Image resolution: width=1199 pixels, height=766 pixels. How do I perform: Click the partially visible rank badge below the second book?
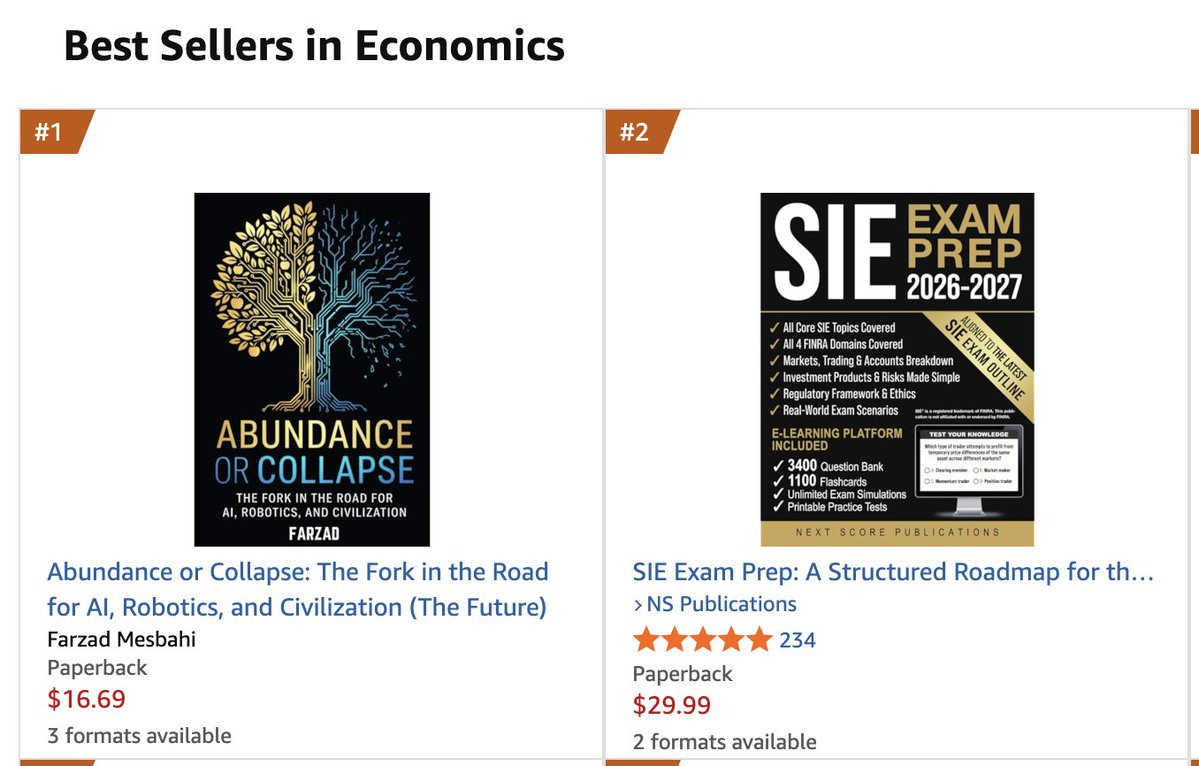pos(636,762)
